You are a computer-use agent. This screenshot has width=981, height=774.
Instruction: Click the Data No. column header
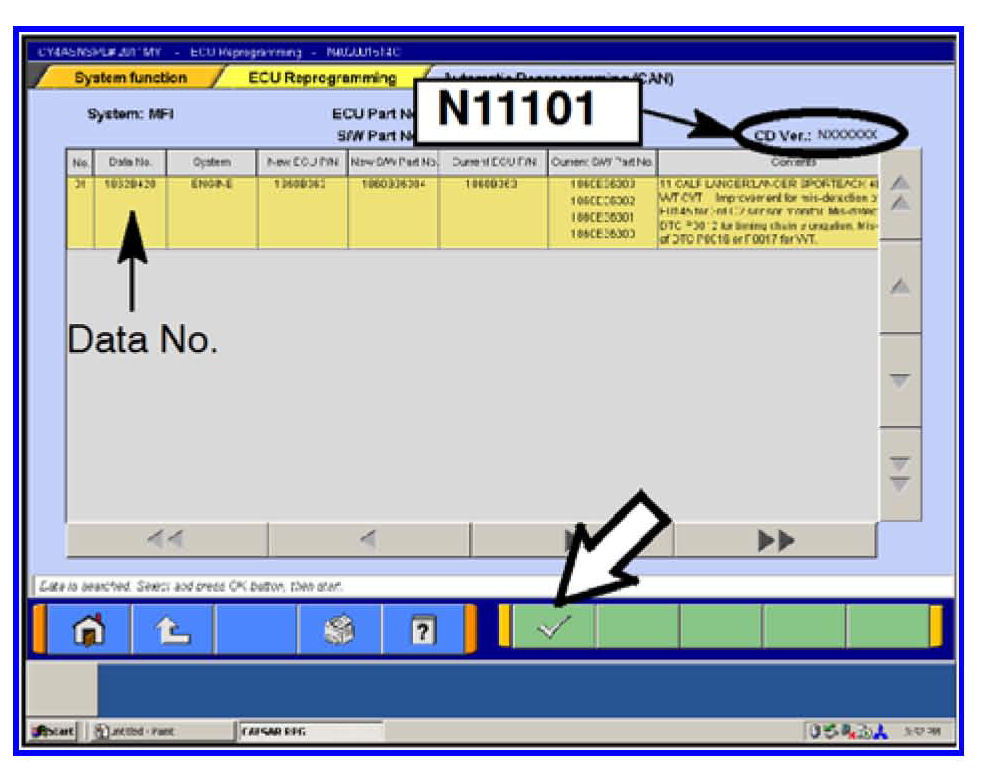[130, 162]
